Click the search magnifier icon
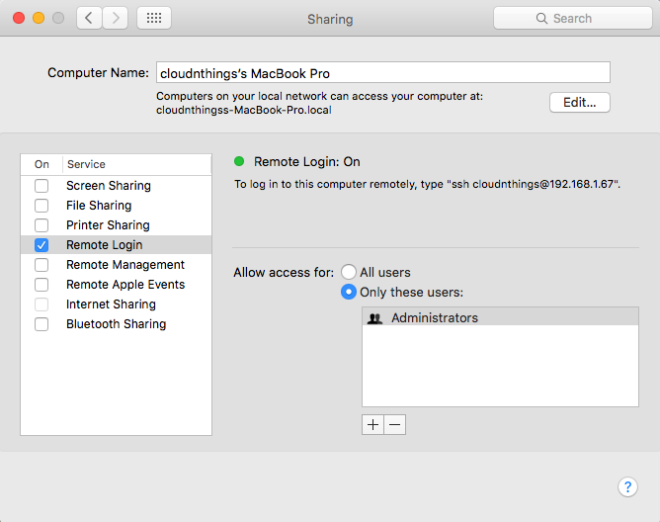The height and width of the screenshot is (522, 660). (x=542, y=18)
